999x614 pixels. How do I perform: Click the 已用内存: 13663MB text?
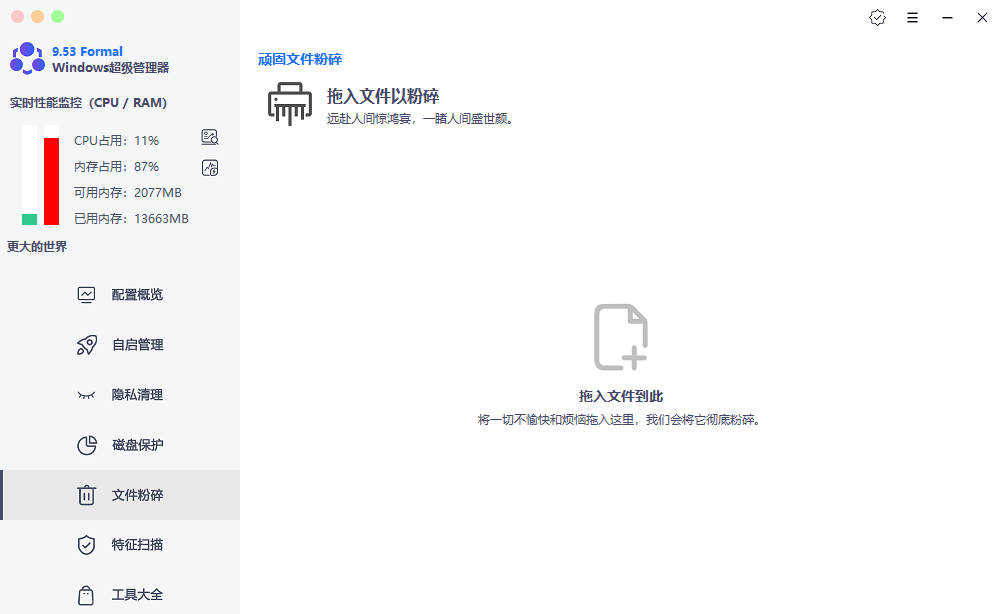pyautogui.click(x=131, y=219)
